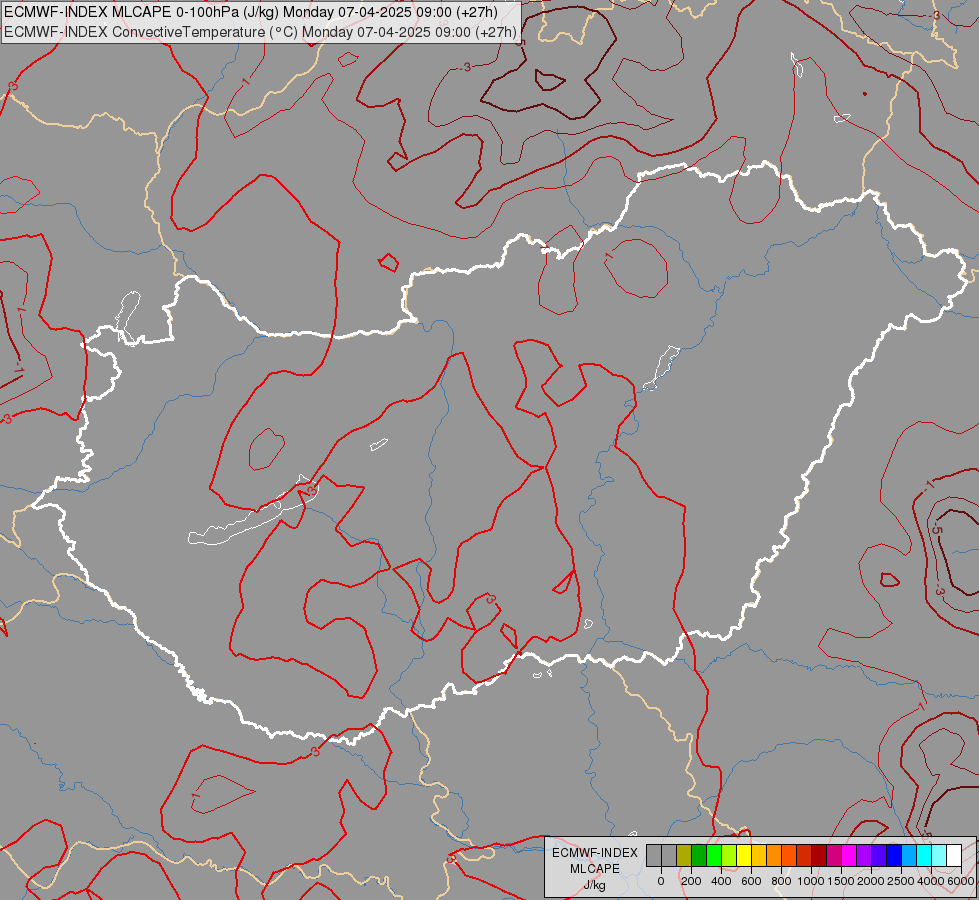Click the '800' legend scale label
This screenshot has width=979, height=900.
pyautogui.click(x=781, y=881)
